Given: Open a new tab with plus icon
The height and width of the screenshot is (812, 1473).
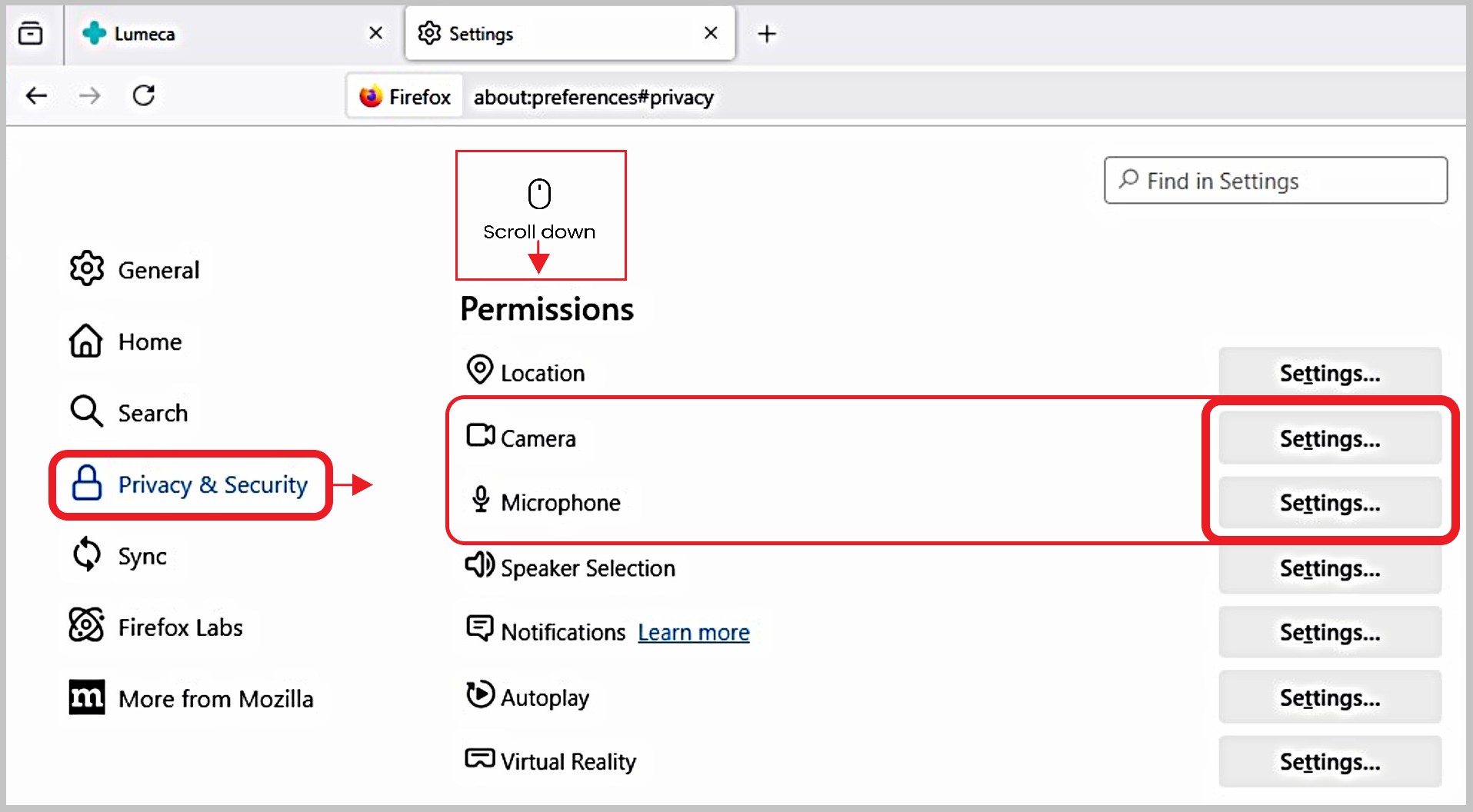Looking at the screenshot, I should coord(766,34).
